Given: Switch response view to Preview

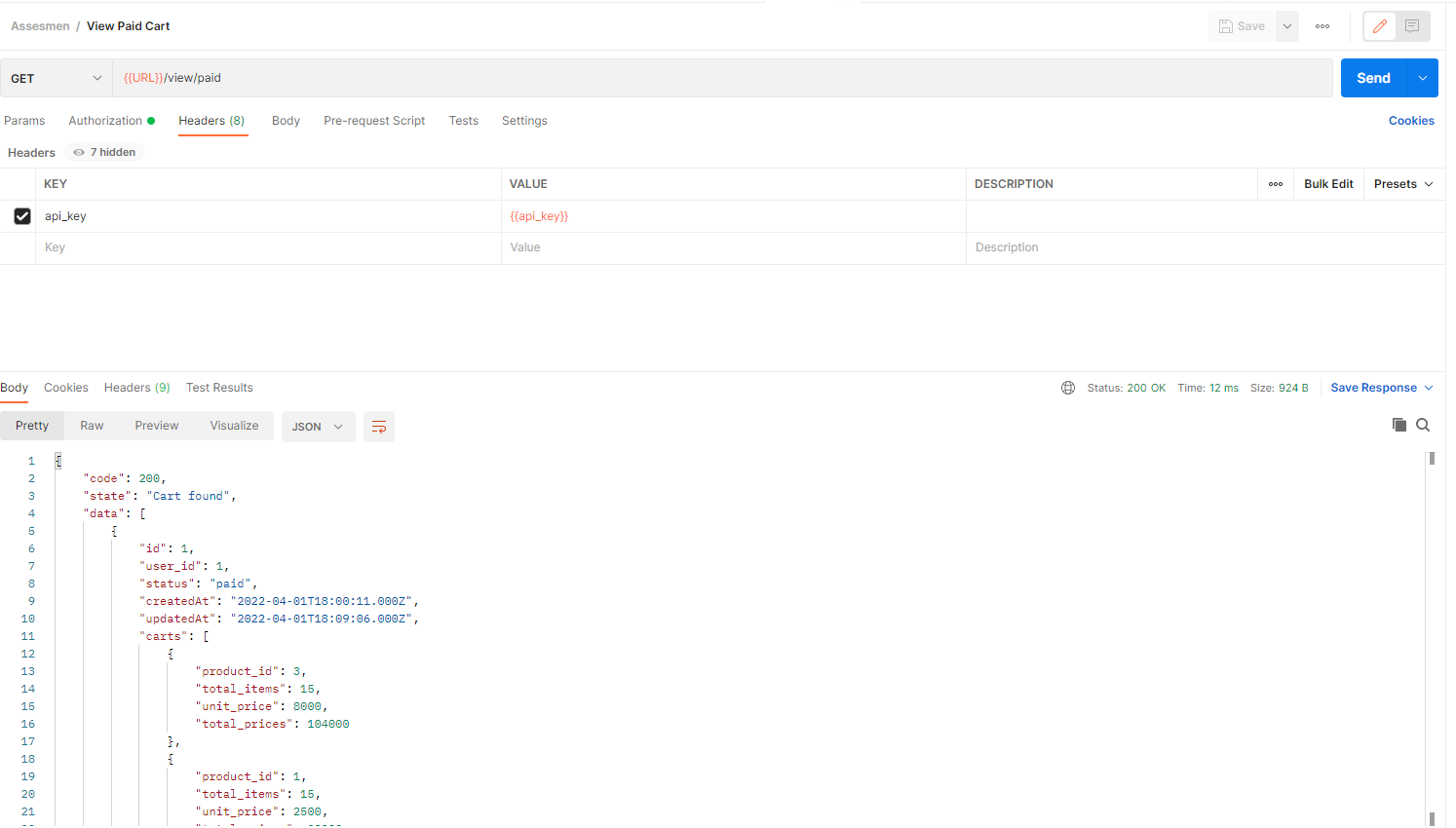Looking at the screenshot, I should coord(157,426).
